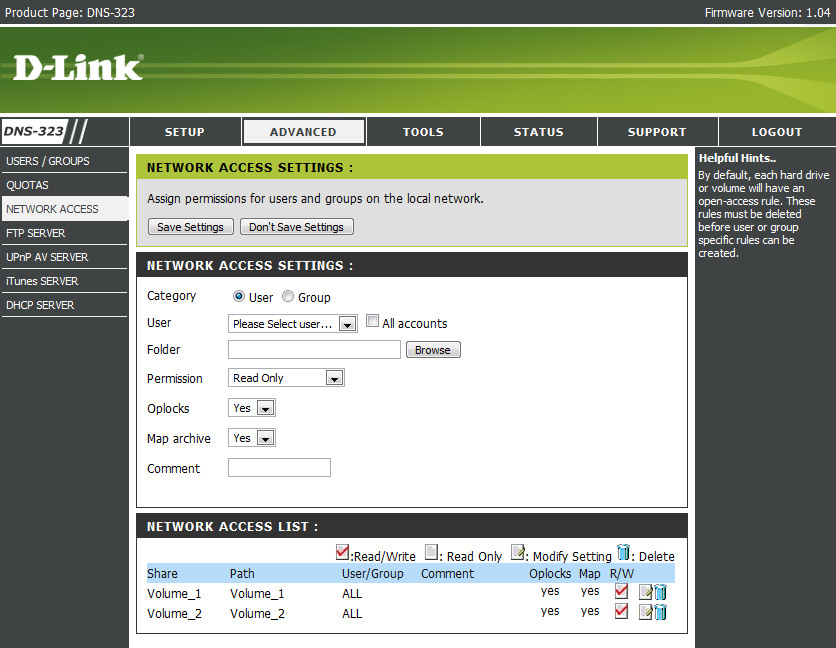
Task: Click the User/Group column header
Action: pos(373,574)
